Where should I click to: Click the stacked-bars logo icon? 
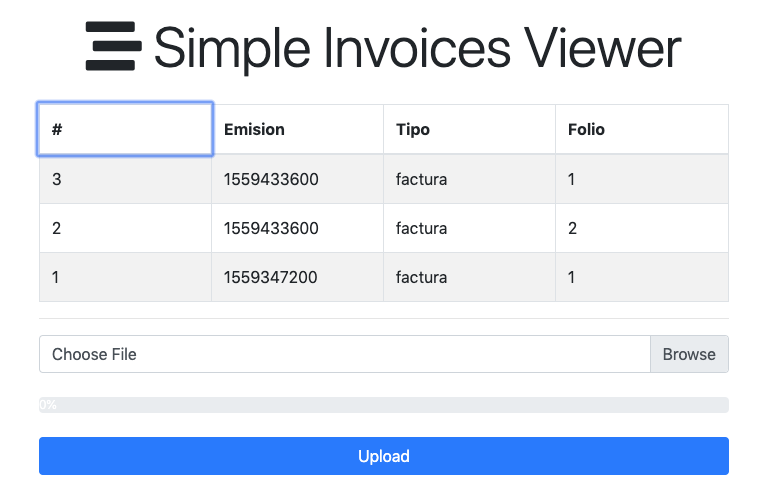[x=114, y=46]
